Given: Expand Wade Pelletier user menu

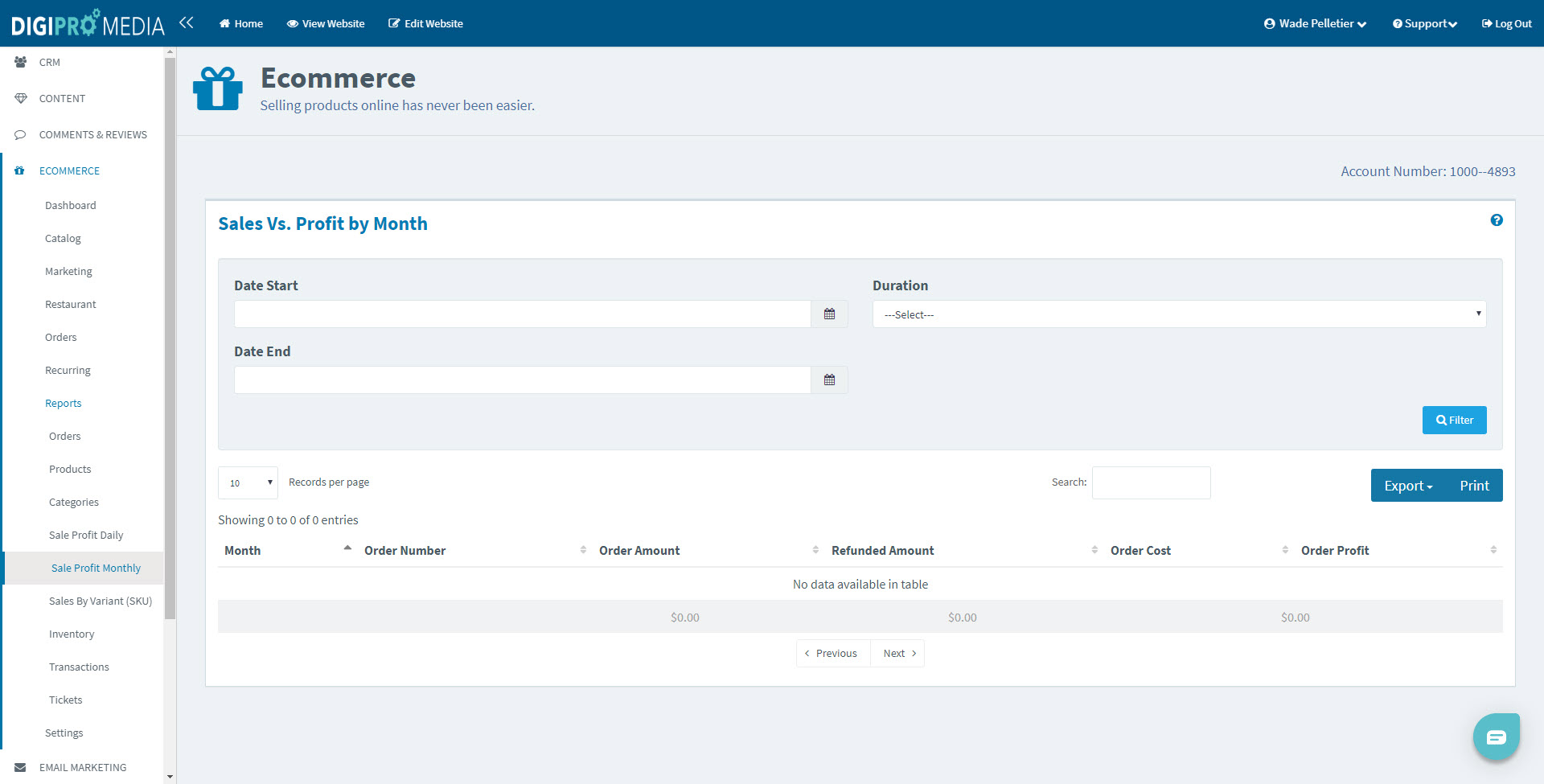Looking at the screenshot, I should (x=1315, y=23).
